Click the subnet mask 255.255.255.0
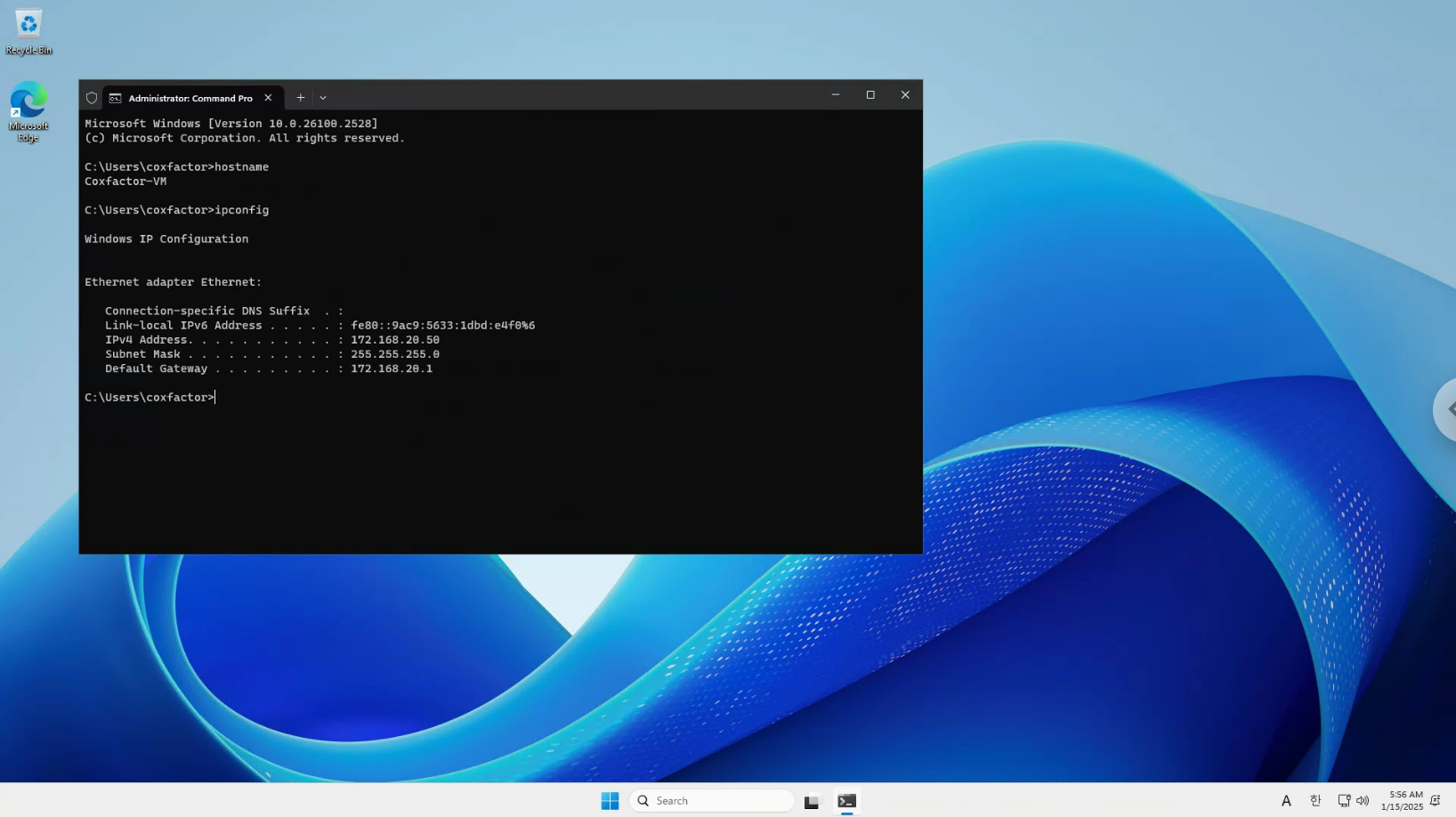Image resolution: width=1456 pixels, height=817 pixels. (x=395, y=354)
